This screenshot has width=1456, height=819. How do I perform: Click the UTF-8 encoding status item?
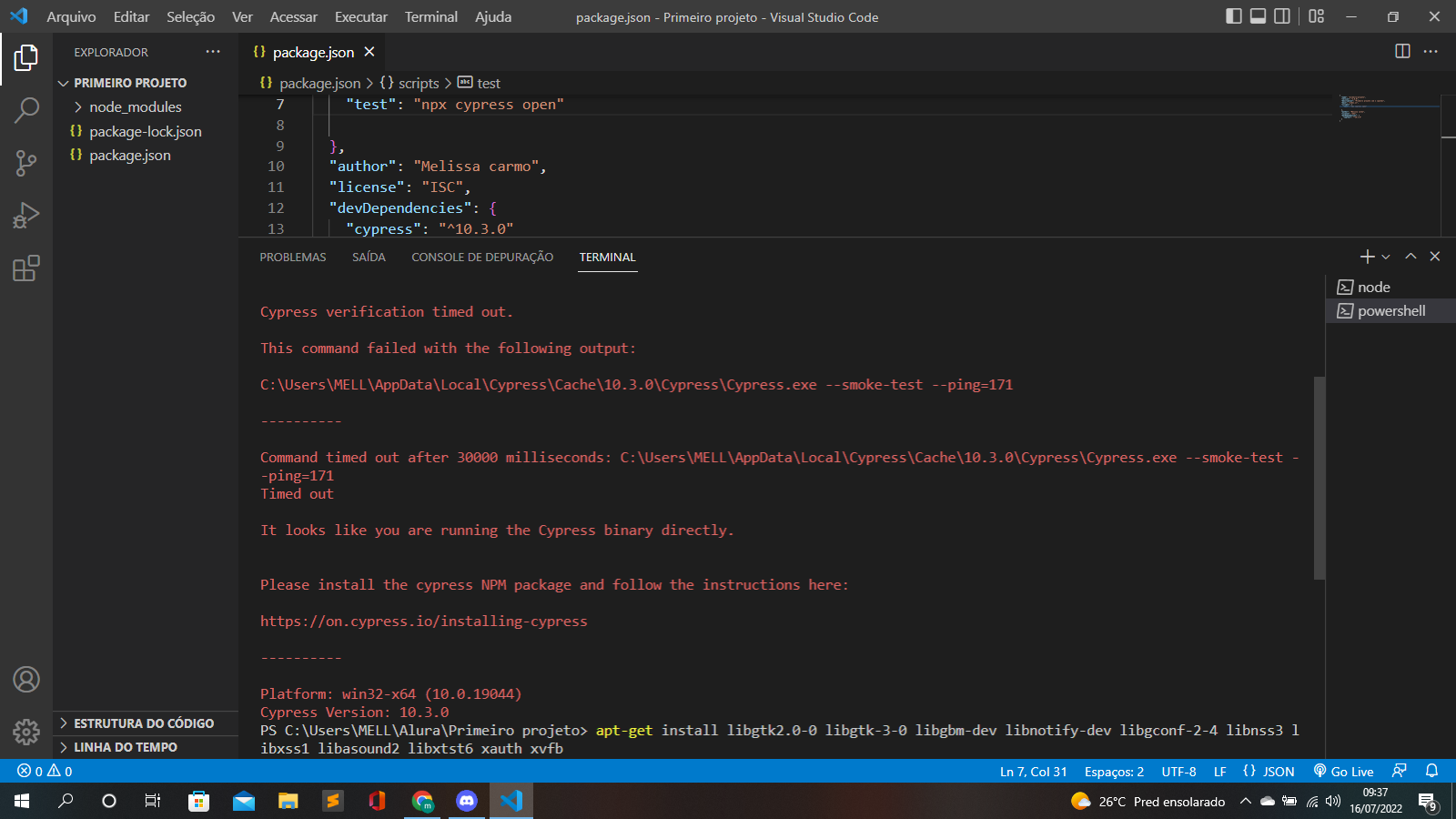point(1178,772)
